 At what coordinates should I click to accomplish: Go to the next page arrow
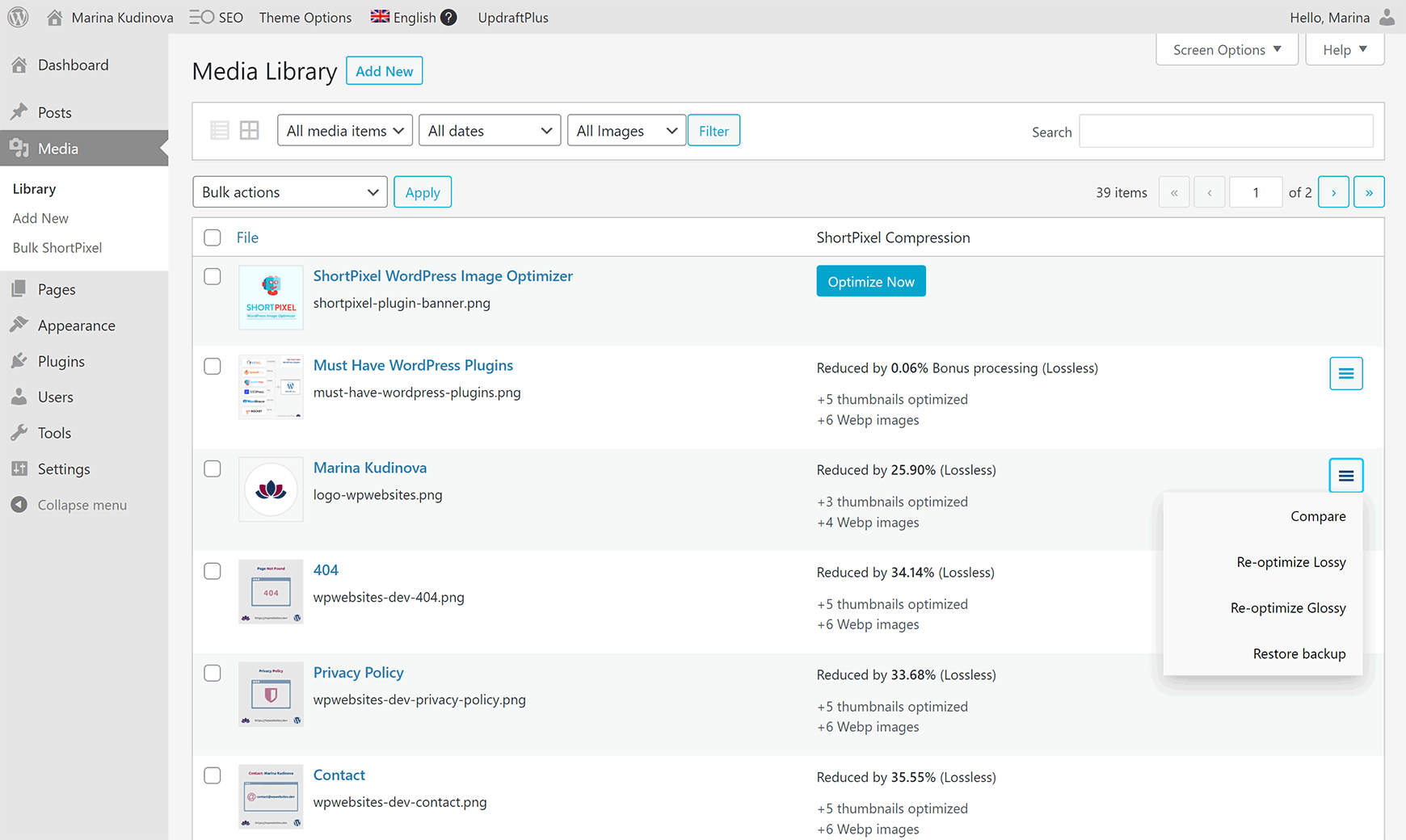pos(1333,192)
